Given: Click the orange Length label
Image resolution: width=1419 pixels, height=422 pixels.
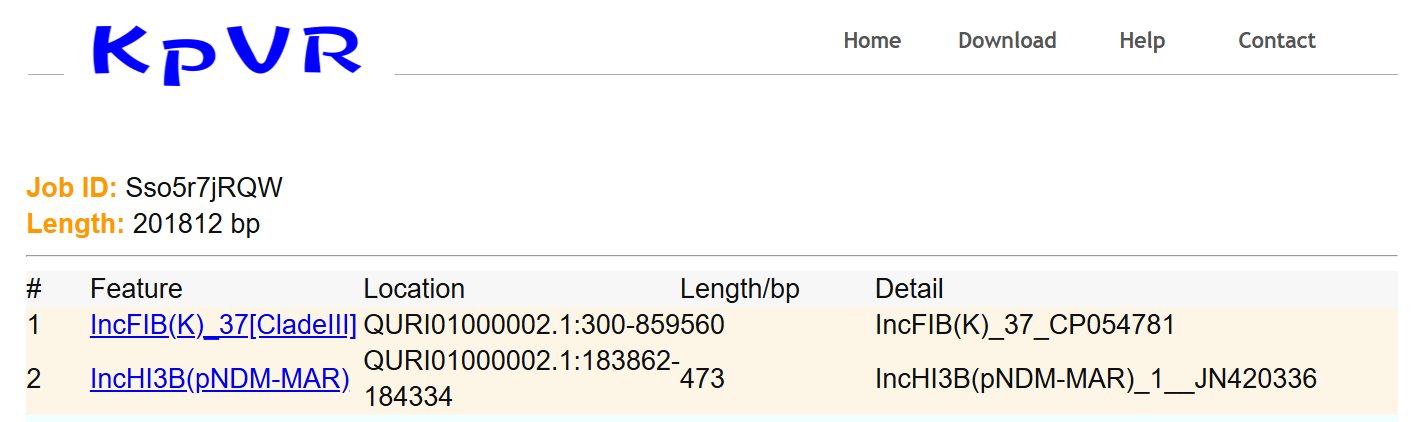Looking at the screenshot, I should tap(75, 224).
